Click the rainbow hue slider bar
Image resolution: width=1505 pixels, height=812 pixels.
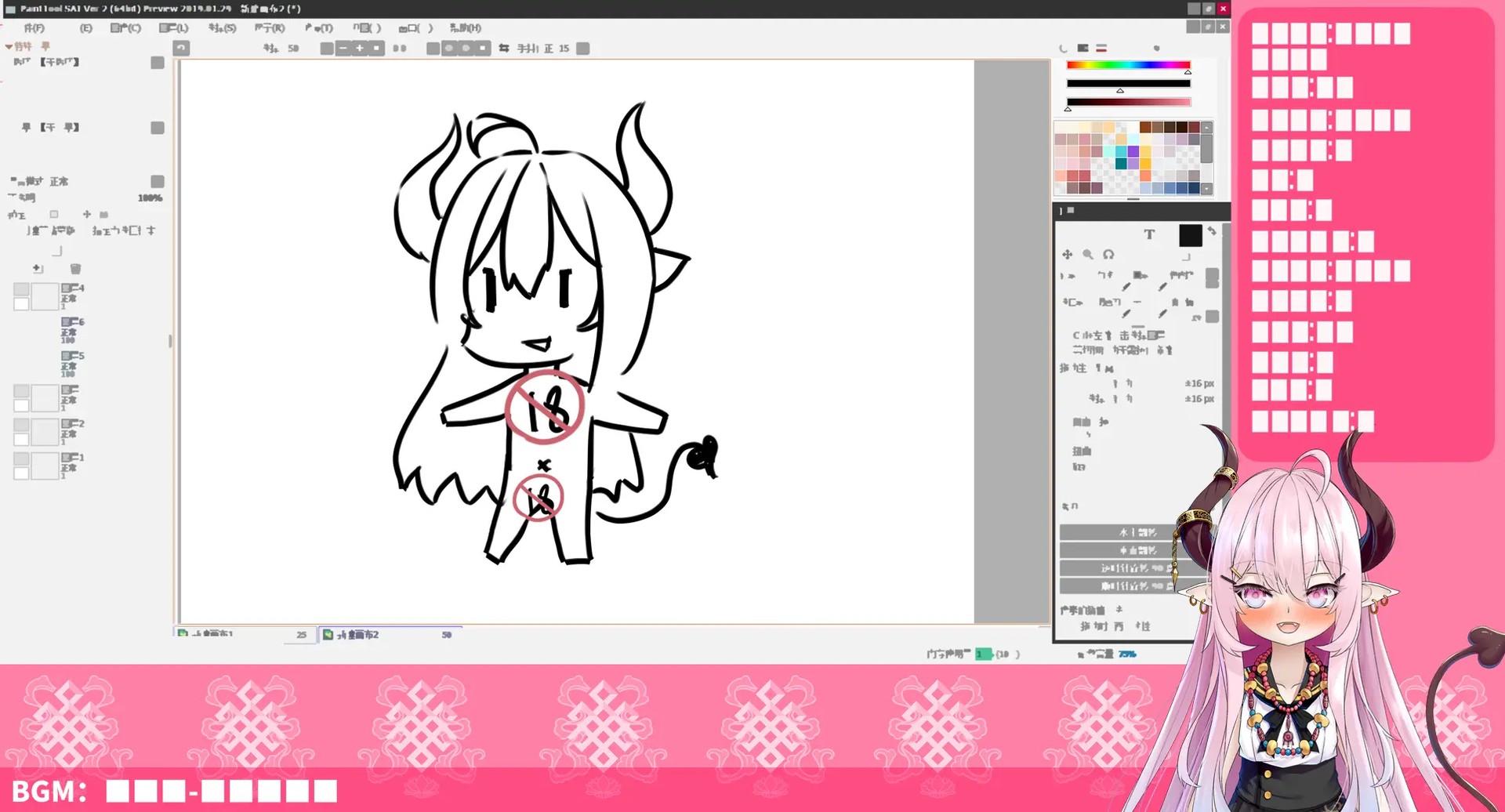click(x=1128, y=65)
